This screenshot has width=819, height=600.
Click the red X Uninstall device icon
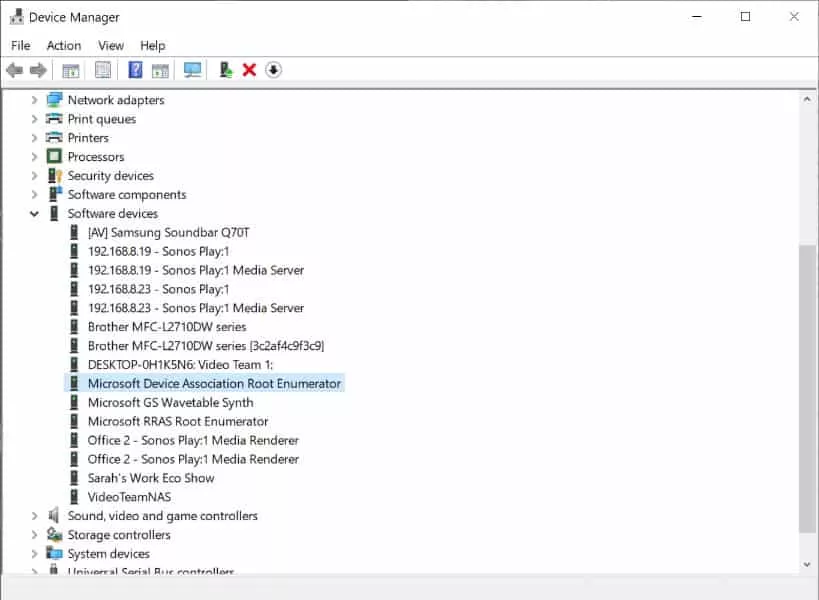[250, 70]
